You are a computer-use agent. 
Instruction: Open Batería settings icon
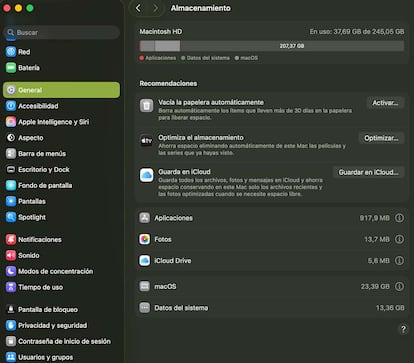point(11,68)
